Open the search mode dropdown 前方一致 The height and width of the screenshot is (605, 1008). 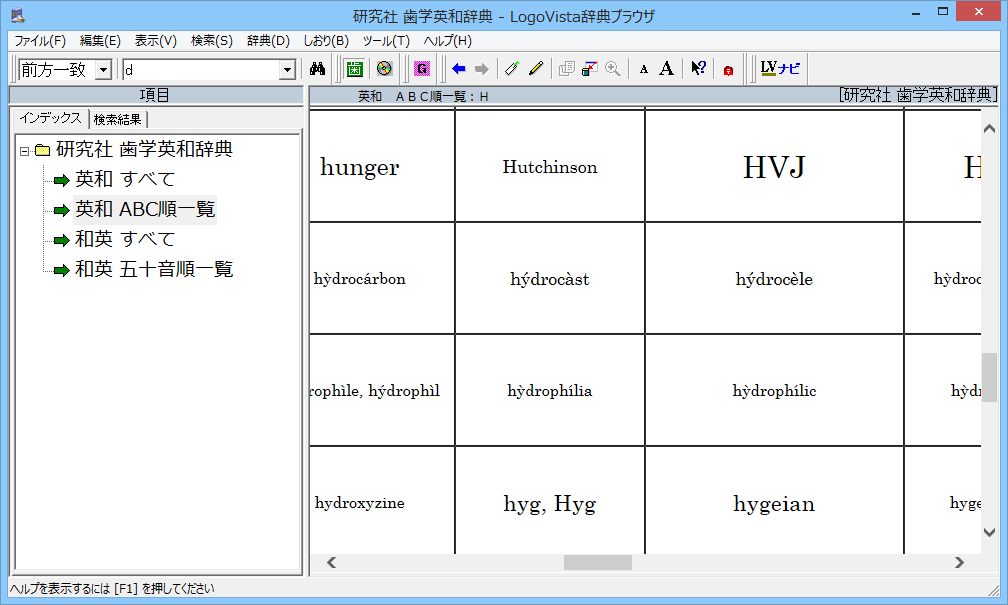point(103,70)
